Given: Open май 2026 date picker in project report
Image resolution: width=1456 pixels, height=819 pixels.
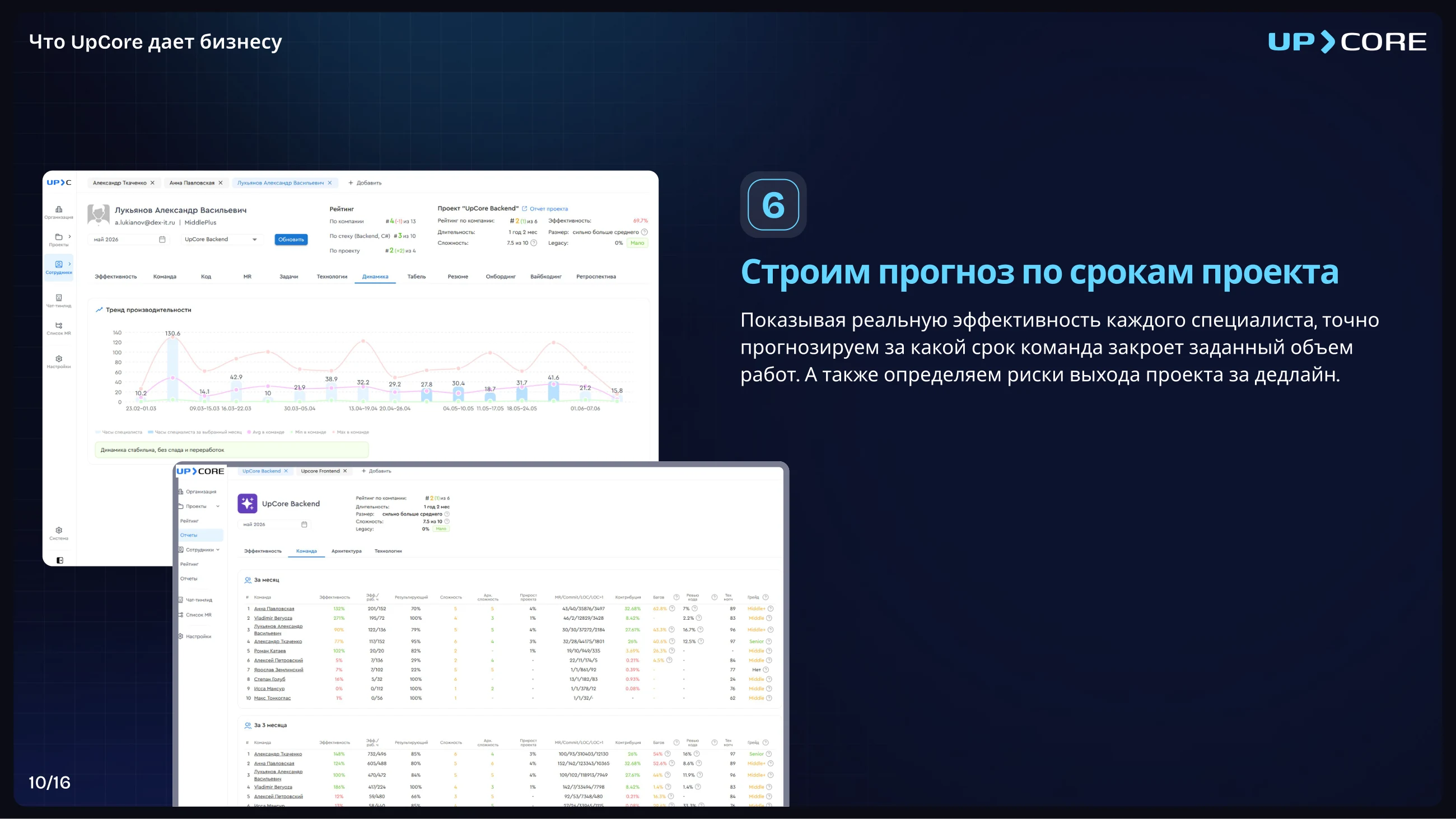Looking at the screenshot, I should click(x=274, y=525).
